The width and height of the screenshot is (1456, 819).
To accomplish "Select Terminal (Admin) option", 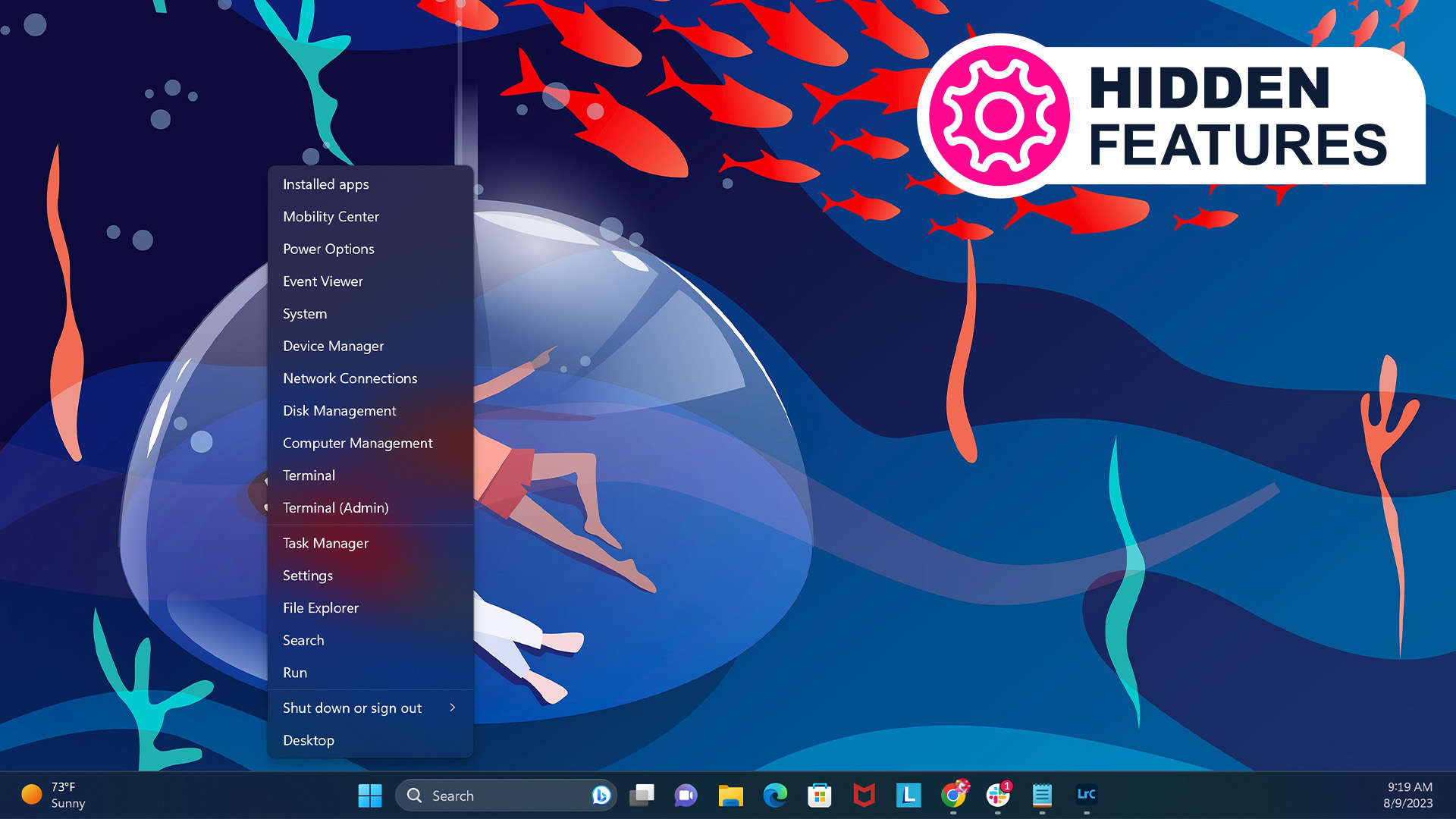I will coord(335,507).
